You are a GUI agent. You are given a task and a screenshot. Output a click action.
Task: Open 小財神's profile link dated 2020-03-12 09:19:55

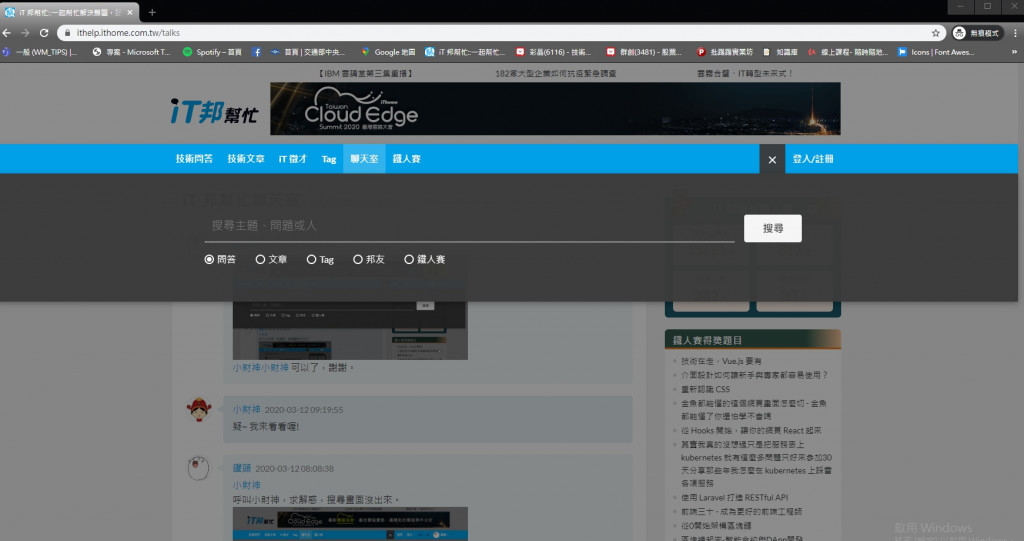pos(247,410)
